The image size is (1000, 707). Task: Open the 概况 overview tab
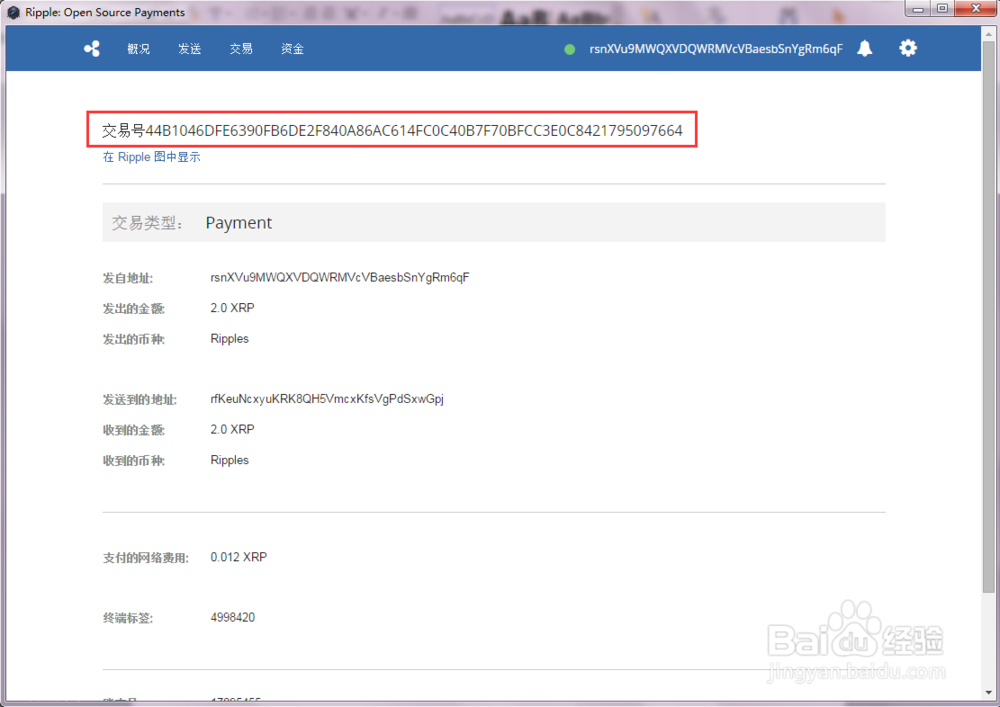(138, 48)
